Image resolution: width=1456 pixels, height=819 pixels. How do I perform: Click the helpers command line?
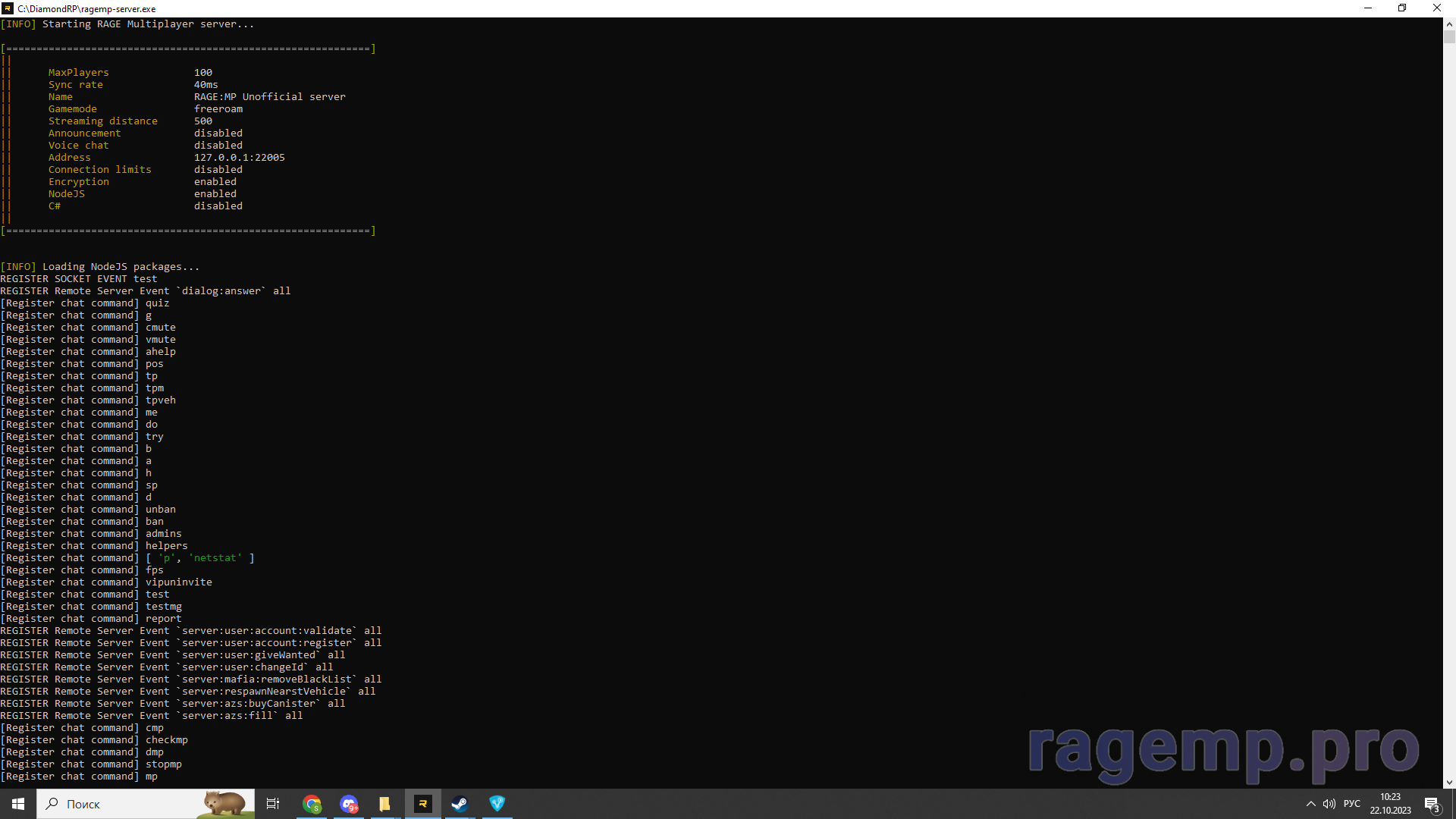(94, 546)
